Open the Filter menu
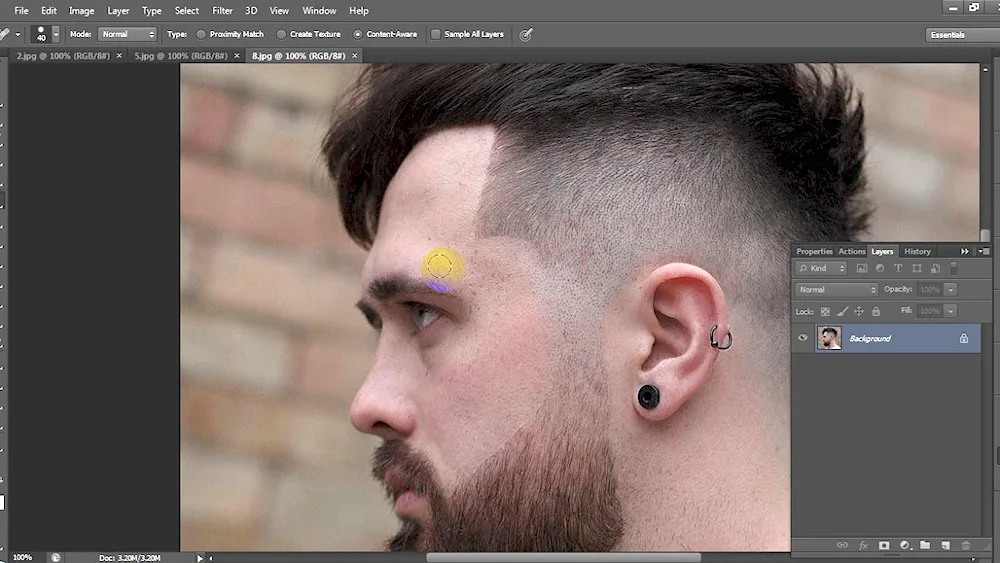 pos(222,10)
